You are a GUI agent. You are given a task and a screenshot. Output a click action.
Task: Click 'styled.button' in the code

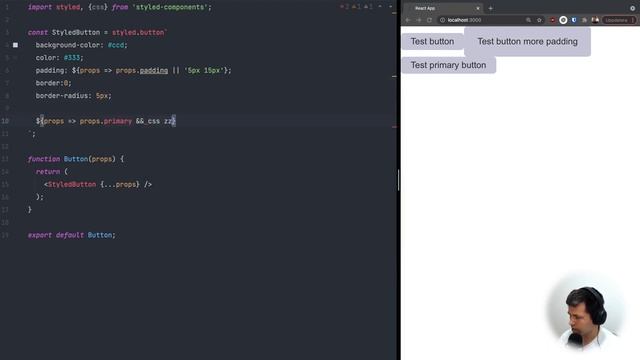[x=138, y=32]
